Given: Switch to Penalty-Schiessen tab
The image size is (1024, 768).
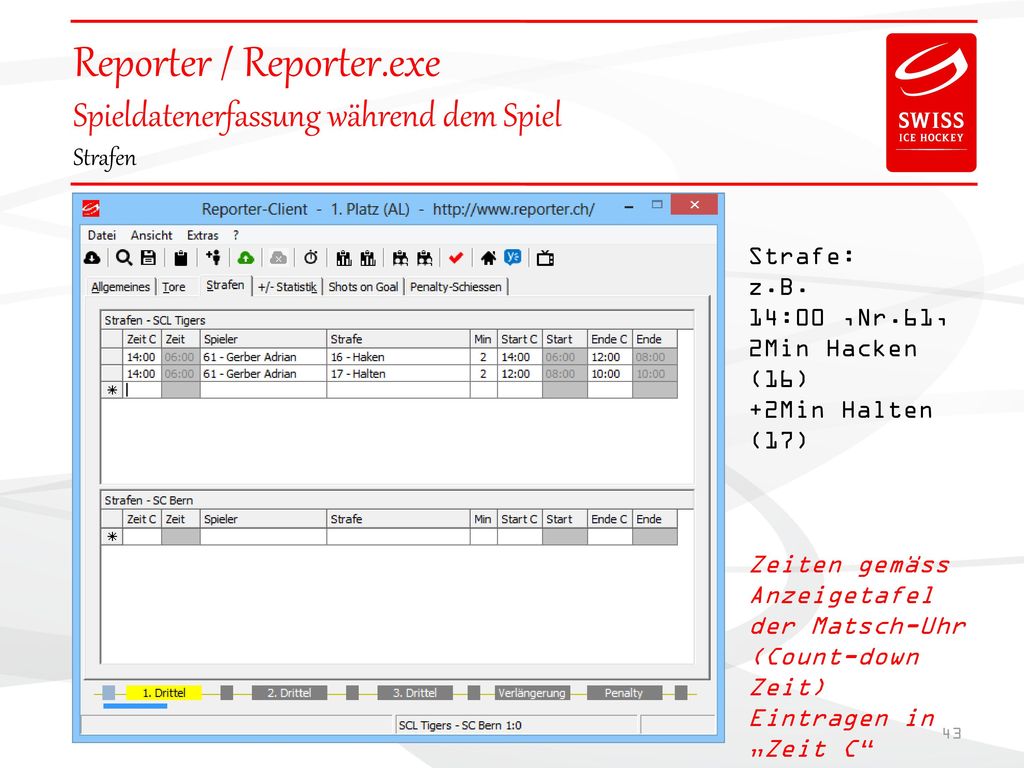Looking at the screenshot, I should (456, 287).
